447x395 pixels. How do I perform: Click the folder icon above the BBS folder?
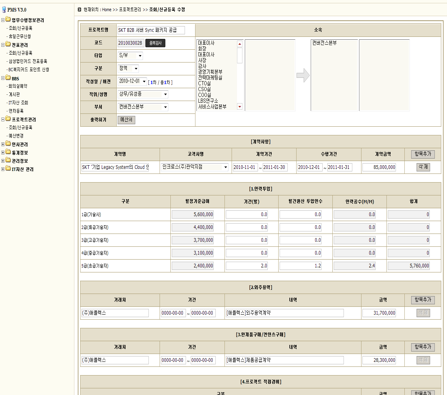[x=8, y=44]
